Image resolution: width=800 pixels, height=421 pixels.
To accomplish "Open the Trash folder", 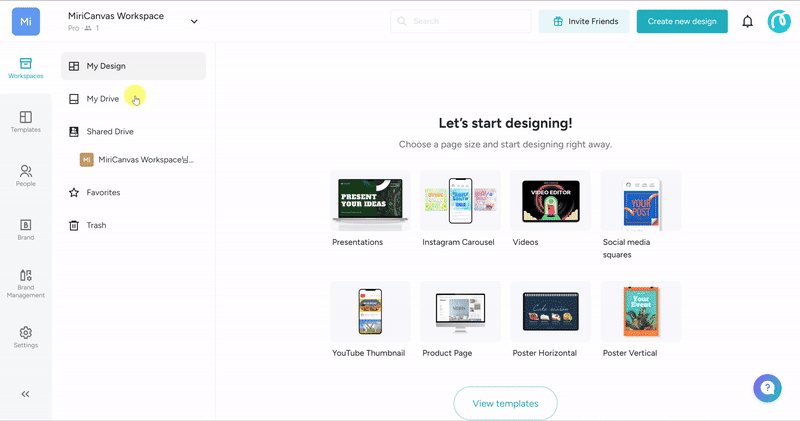I will click(x=96, y=225).
